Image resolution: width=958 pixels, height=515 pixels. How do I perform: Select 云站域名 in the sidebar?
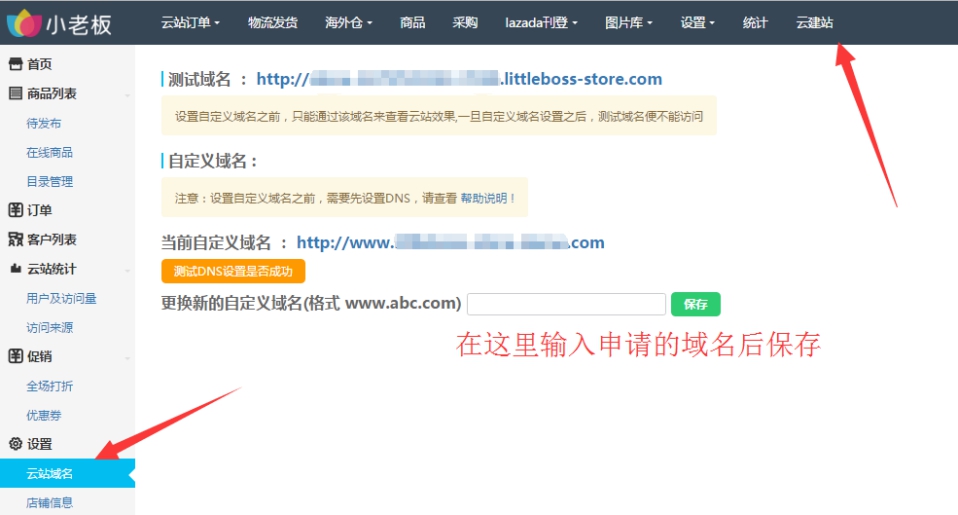click(50, 474)
